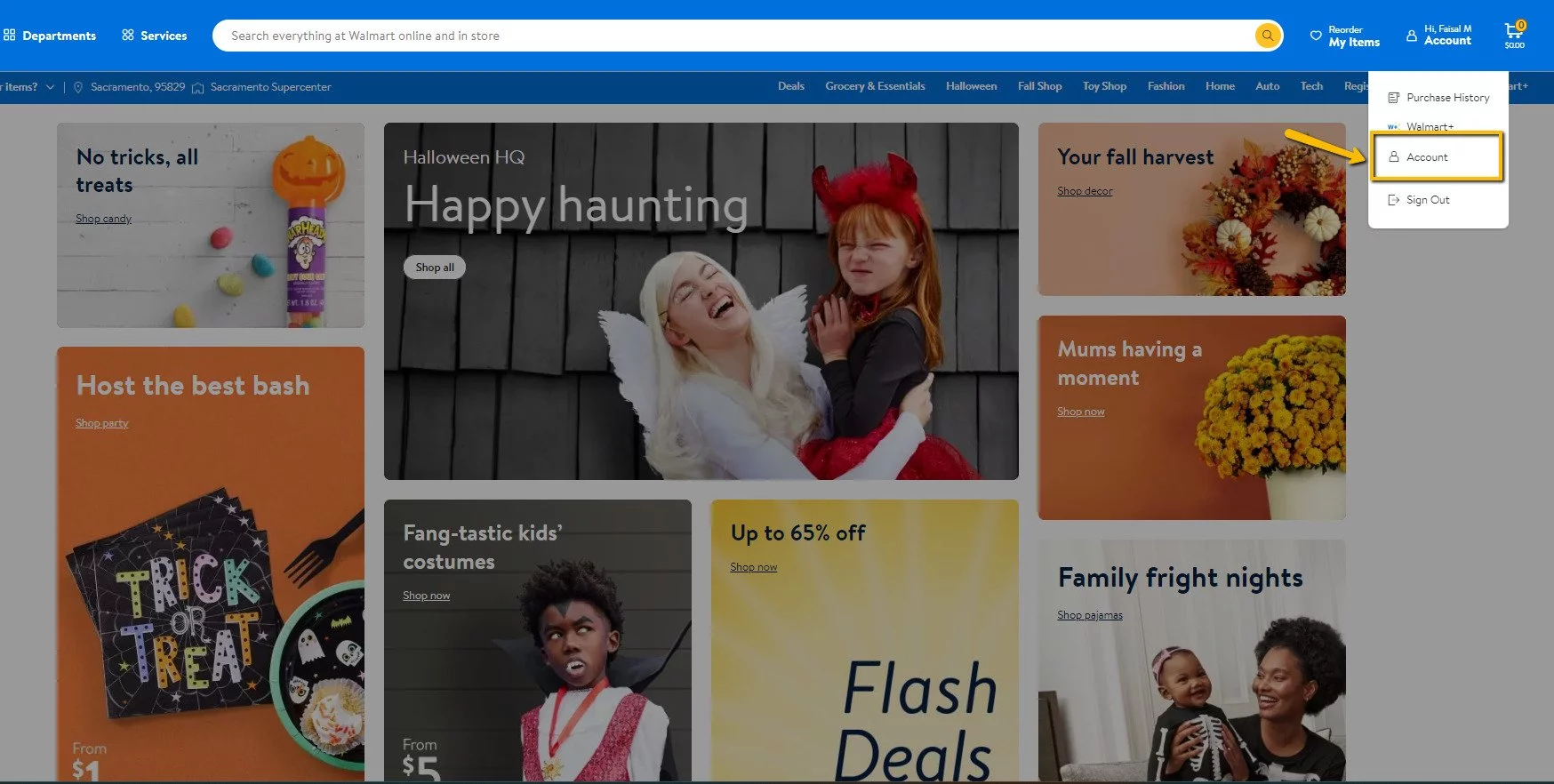The height and width of the screenshot is (784, 1554).
Task: Click the Shop all button on Halloween banner
Action: tap(435, 268)
